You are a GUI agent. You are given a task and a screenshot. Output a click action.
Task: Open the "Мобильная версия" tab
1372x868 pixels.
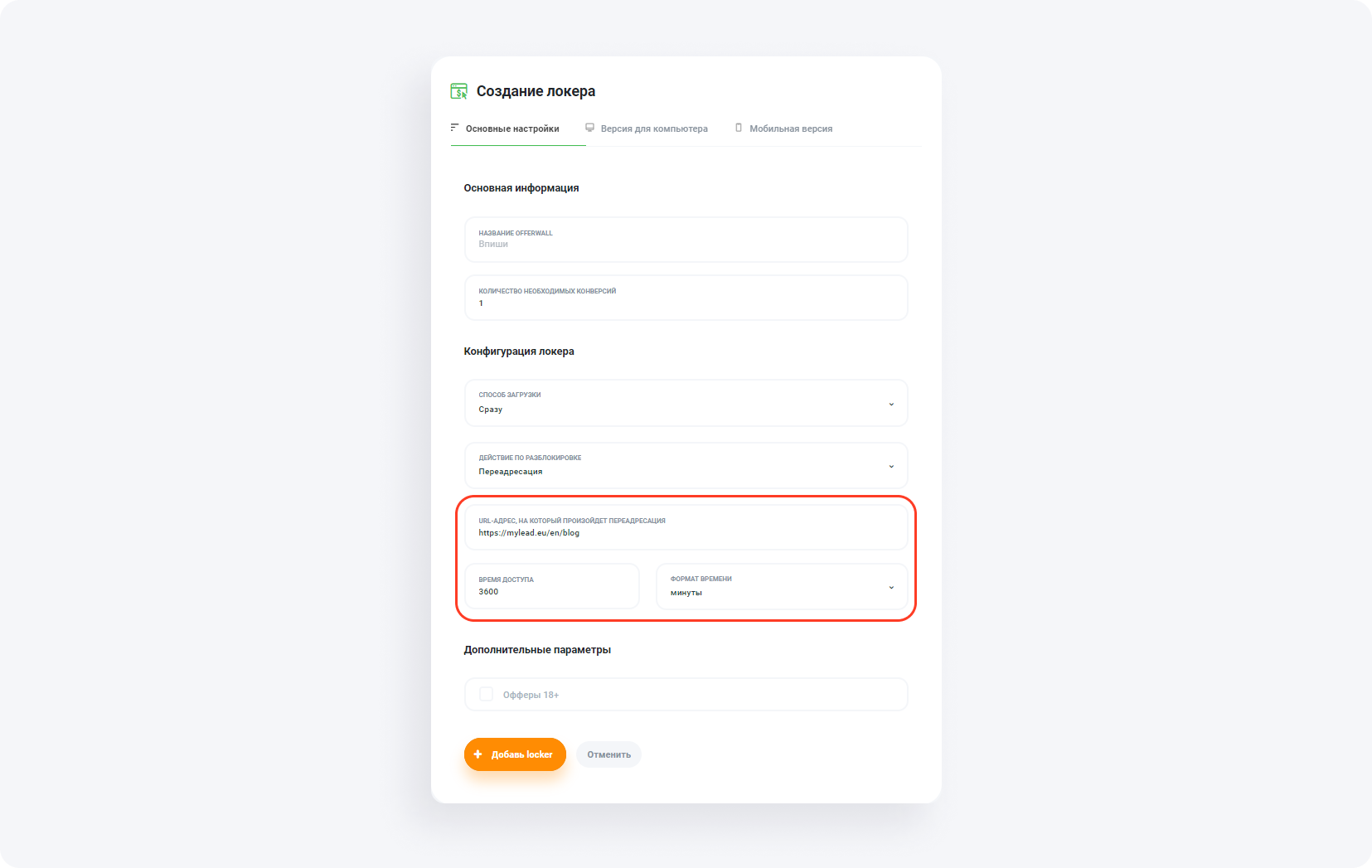tap(791, 128)
